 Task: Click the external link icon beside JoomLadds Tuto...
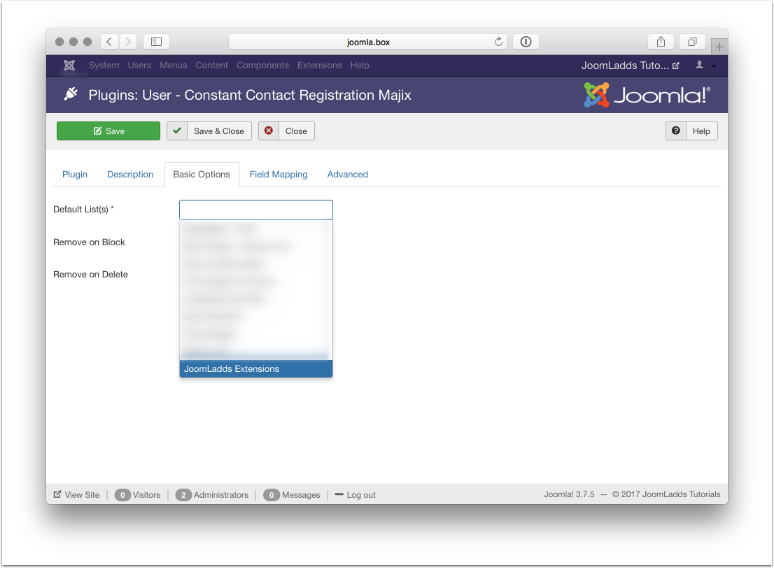[676, 66]
